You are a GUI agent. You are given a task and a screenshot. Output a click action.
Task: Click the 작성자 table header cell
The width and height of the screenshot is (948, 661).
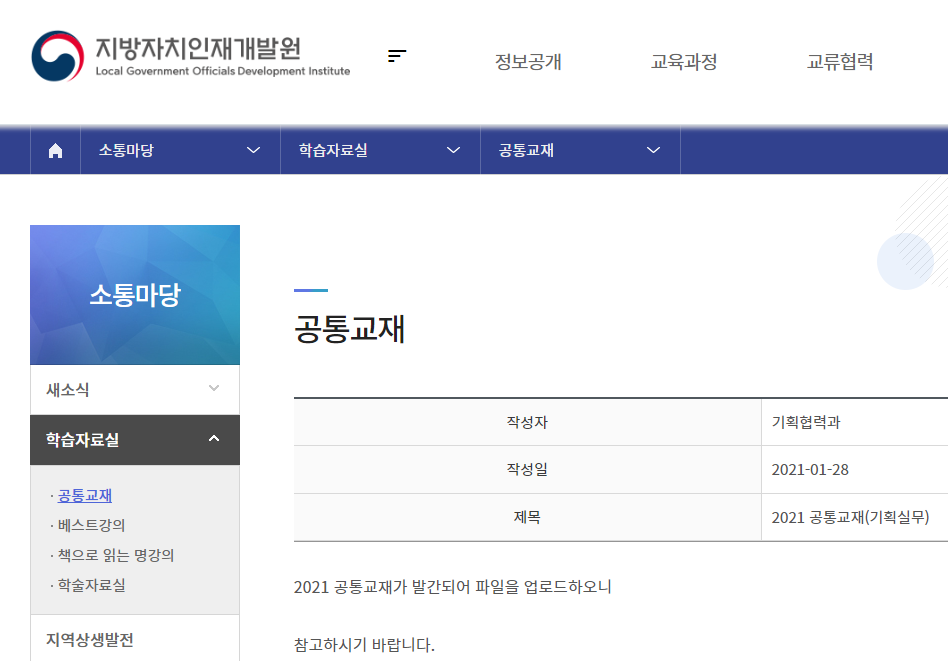[x=527, y=422]
